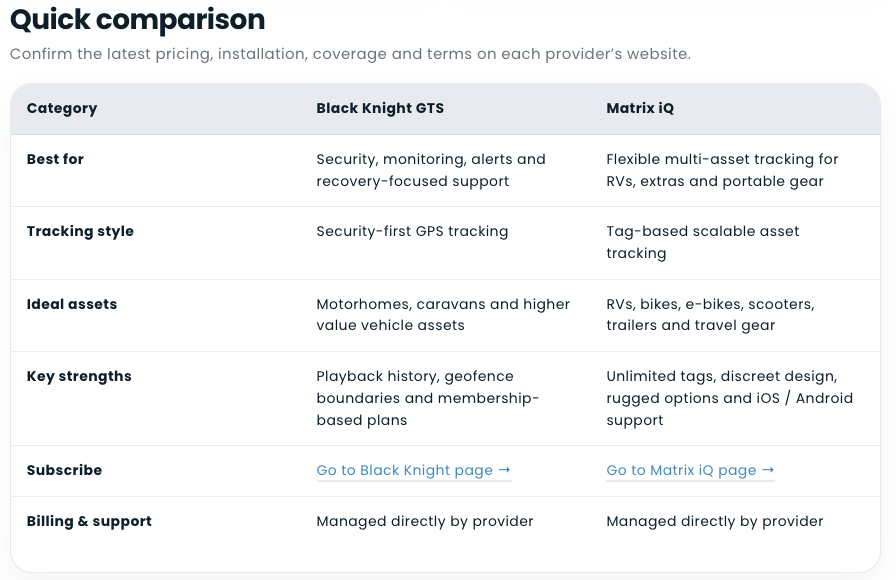Click the Playback history, geofence boundaries cell
The width and height of the screenshot is (896, 580).
pyautogui.click(x=428, y=398)
